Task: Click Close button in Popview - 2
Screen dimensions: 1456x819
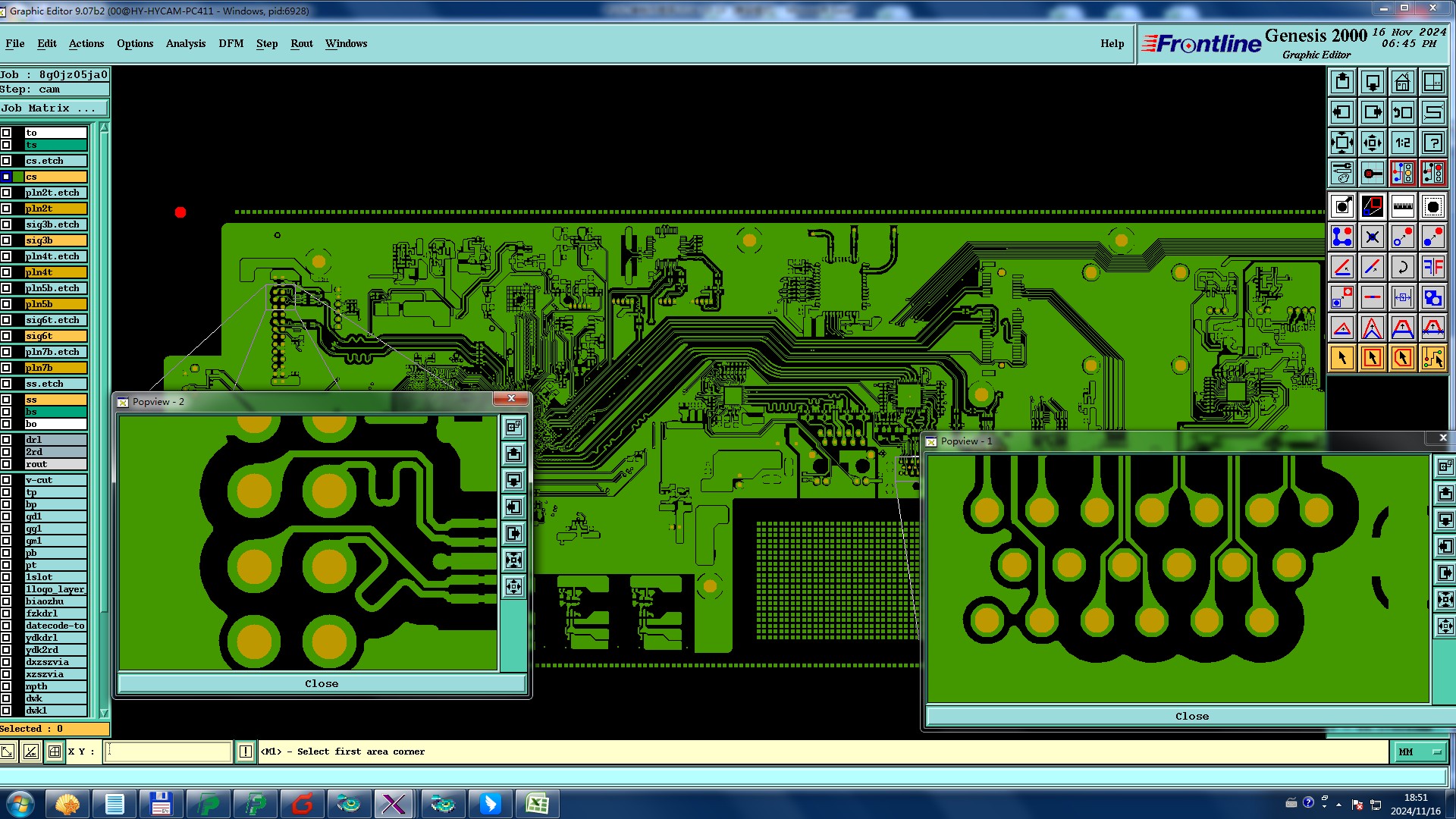Action: click(x=322, y=683)
